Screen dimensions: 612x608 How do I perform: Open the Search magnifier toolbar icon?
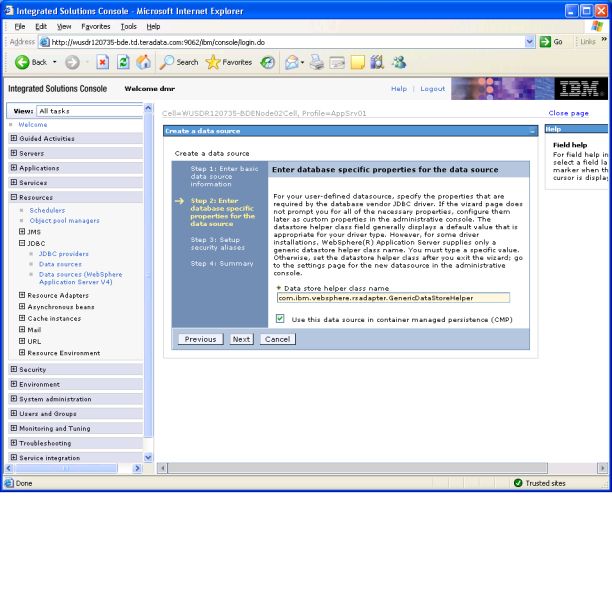pyautogui.click(x=167, y=62)
